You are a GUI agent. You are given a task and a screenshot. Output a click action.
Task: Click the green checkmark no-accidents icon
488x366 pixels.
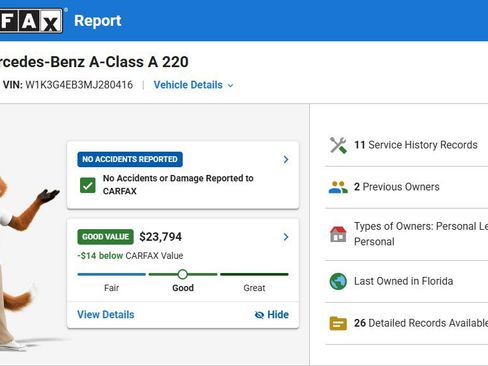[88, 185]
